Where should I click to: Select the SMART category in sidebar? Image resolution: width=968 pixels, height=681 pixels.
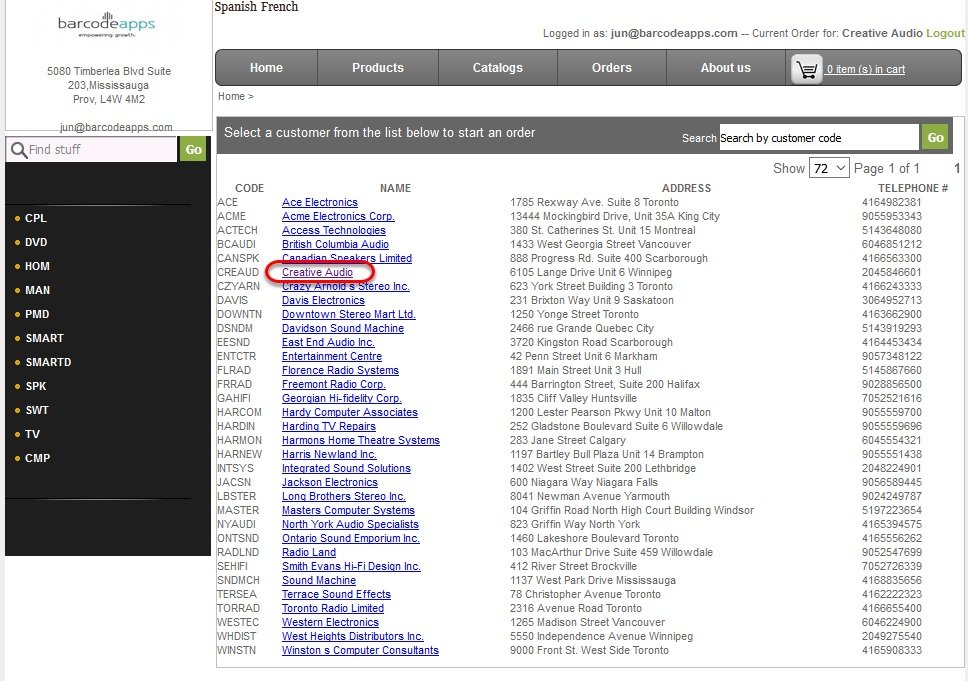[44, 338]
